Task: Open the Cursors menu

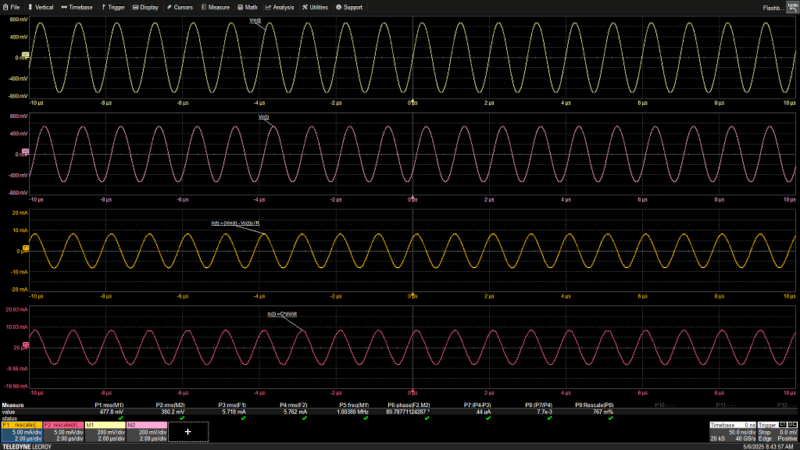Action: (x=180, y=7)
